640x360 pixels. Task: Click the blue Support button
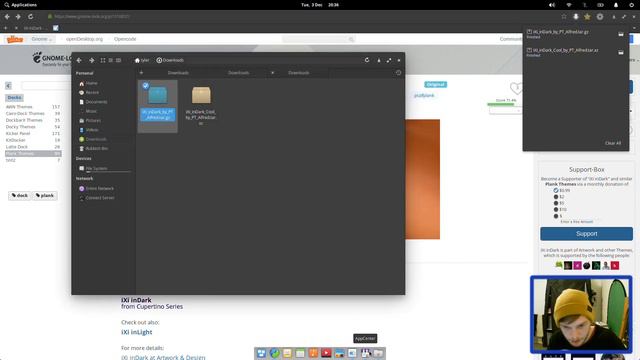point(587,234)
